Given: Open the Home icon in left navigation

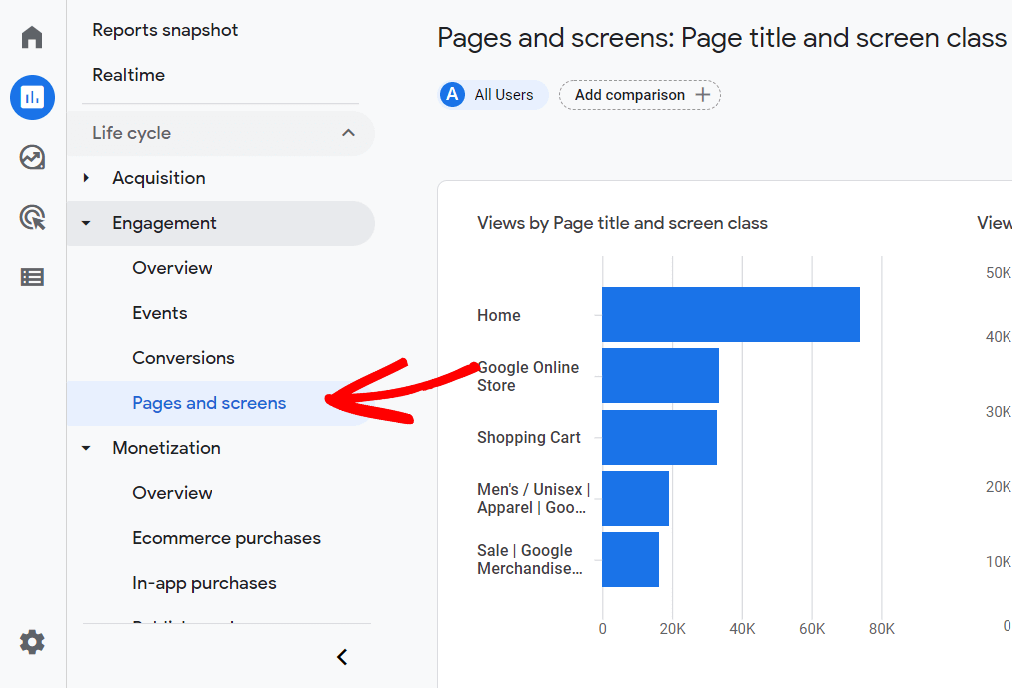Looking at the screenshot, I should [32, 37].
